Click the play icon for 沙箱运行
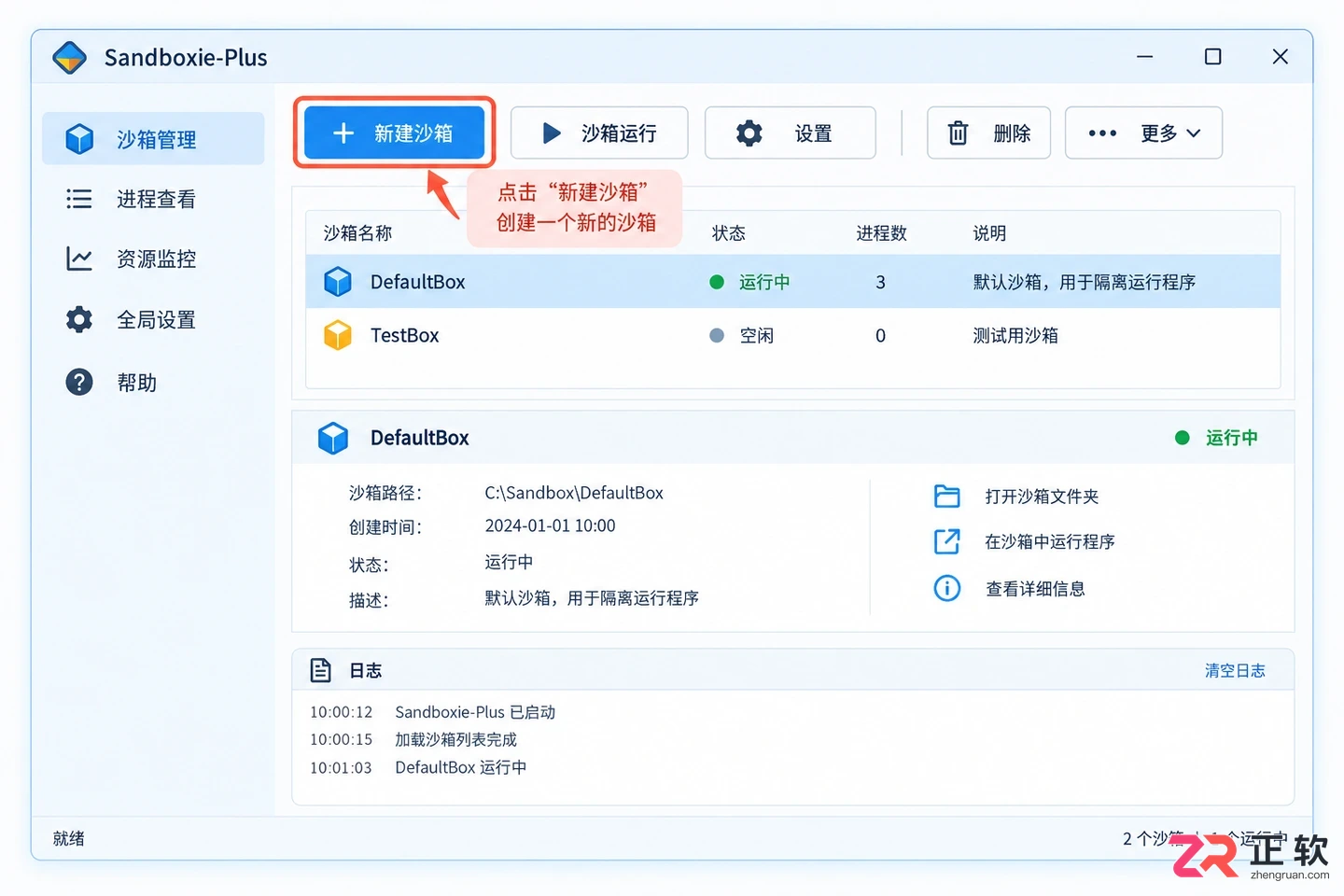The height and width of the screenshot is (896, 1344). tap(552, 133)
